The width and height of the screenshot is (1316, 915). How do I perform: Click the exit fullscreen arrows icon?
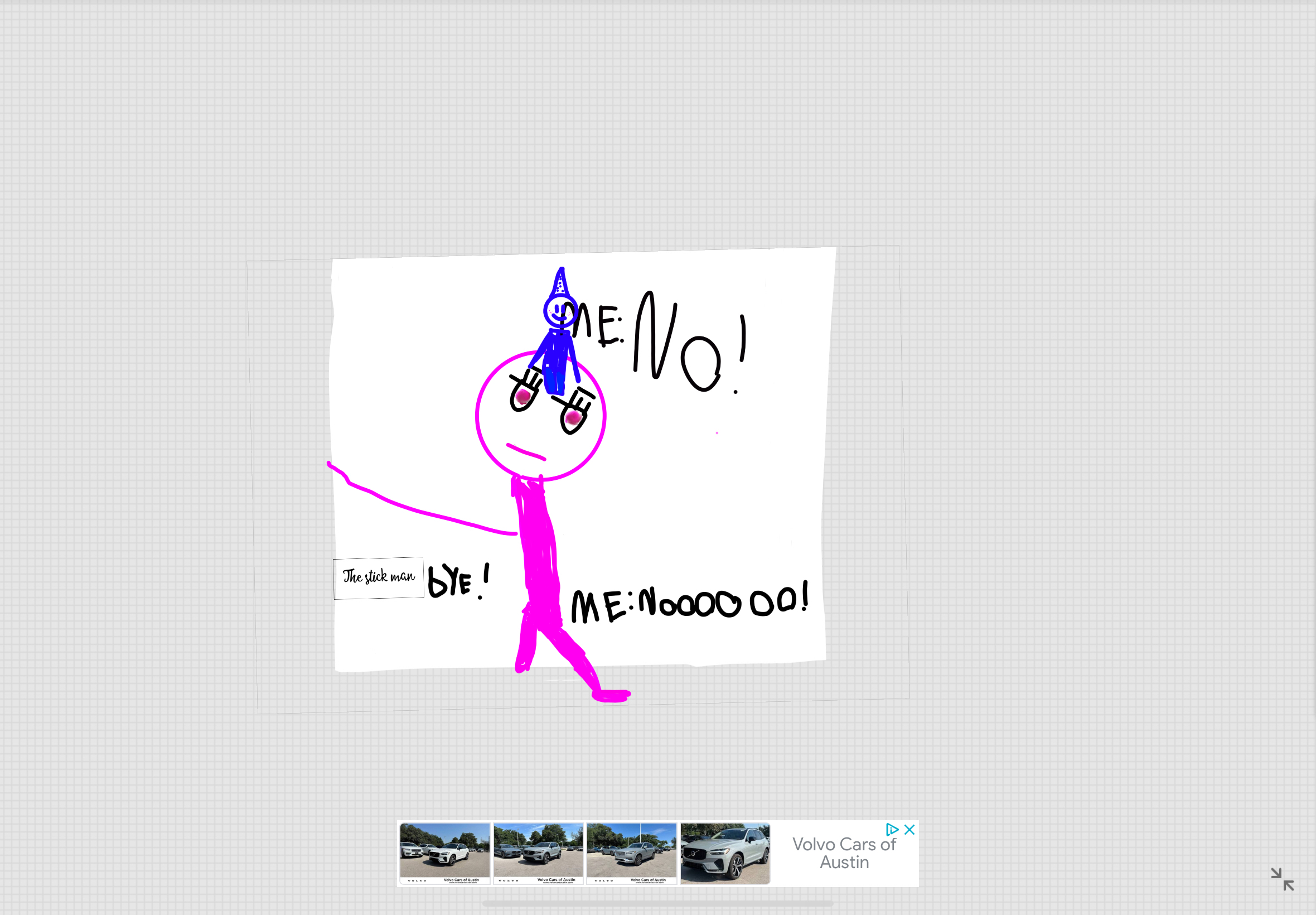[x=1281, y=878]
